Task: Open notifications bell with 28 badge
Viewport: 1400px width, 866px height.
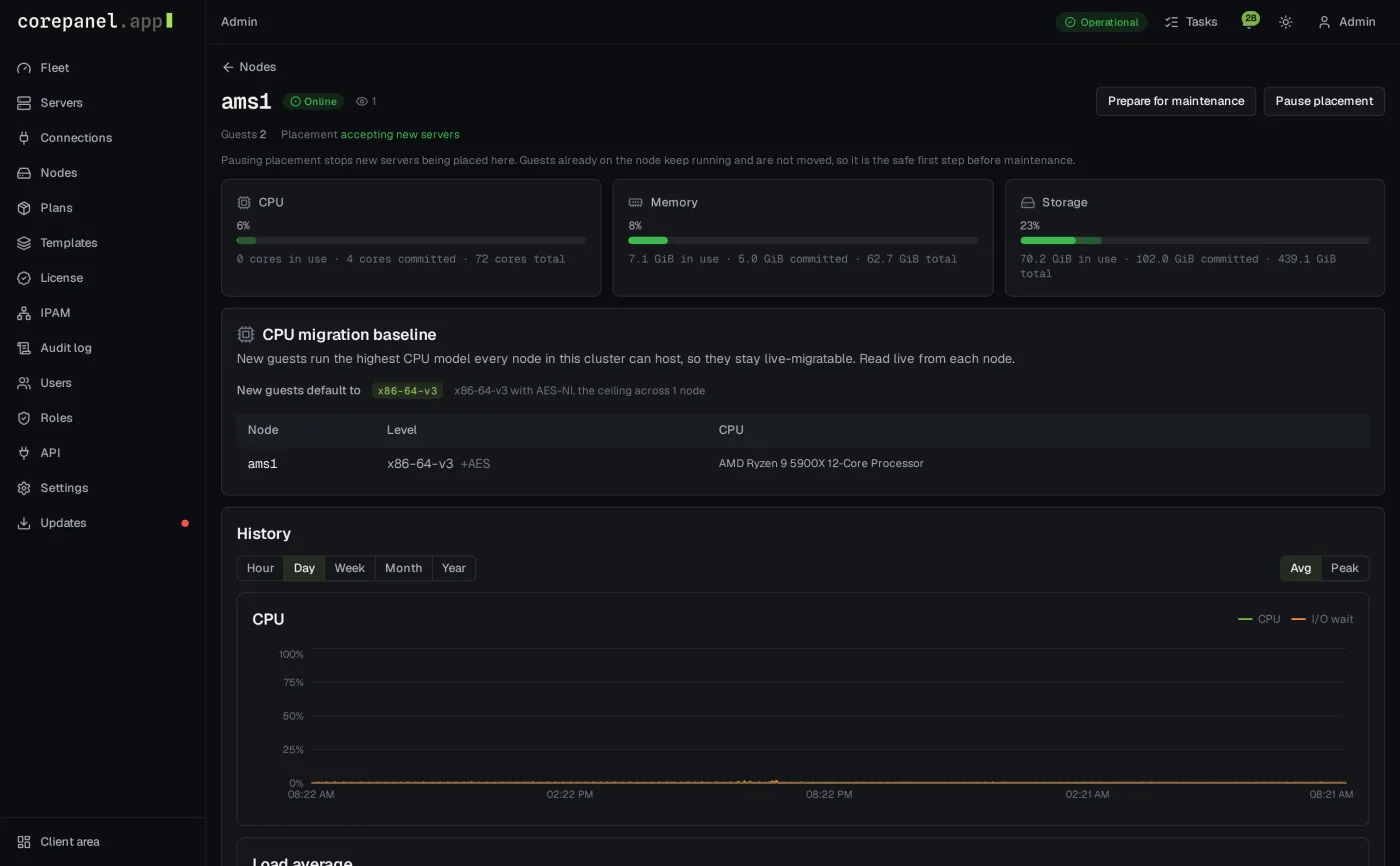Action: tap(1249, 21)
